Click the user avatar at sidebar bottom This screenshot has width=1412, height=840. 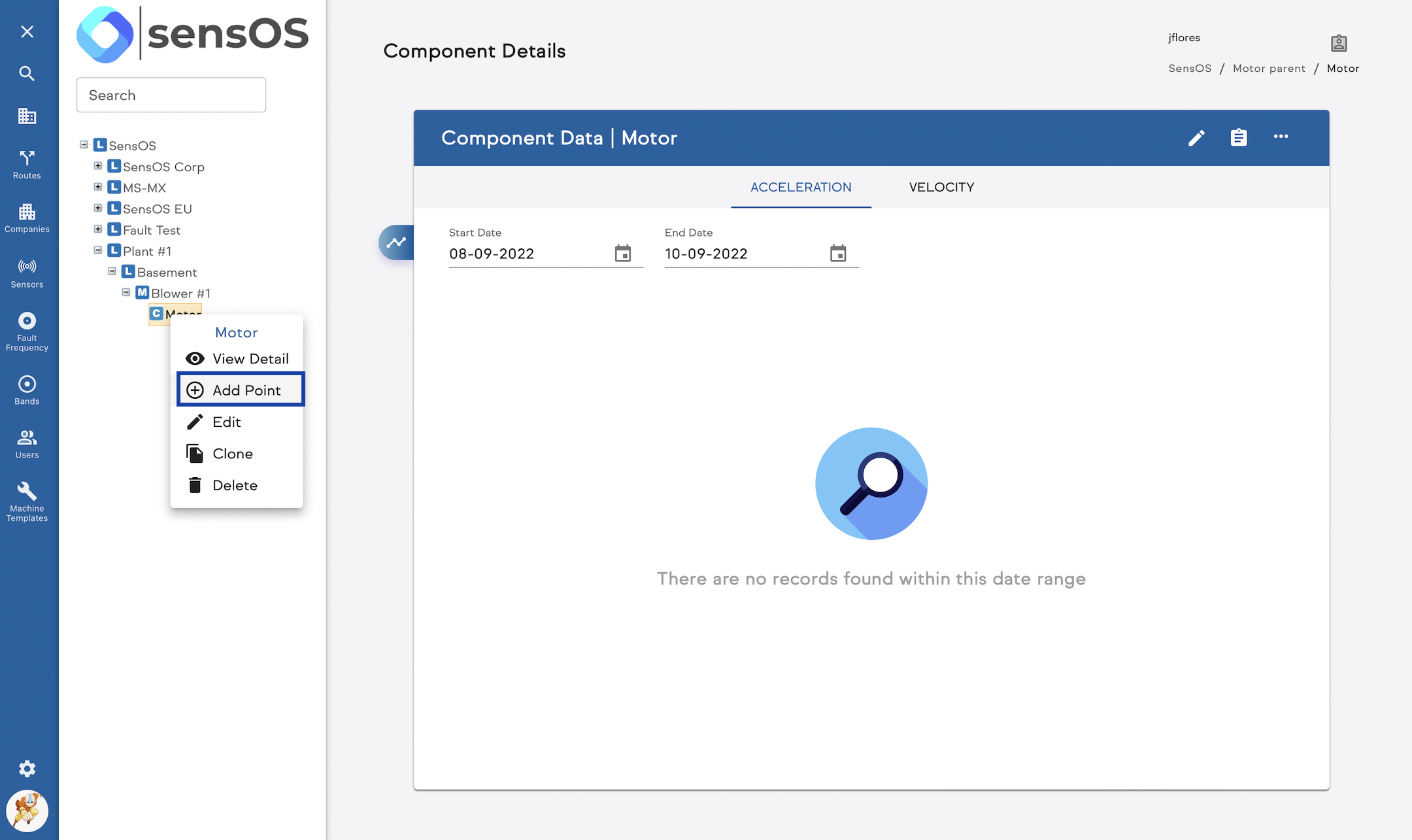[27, 811]
